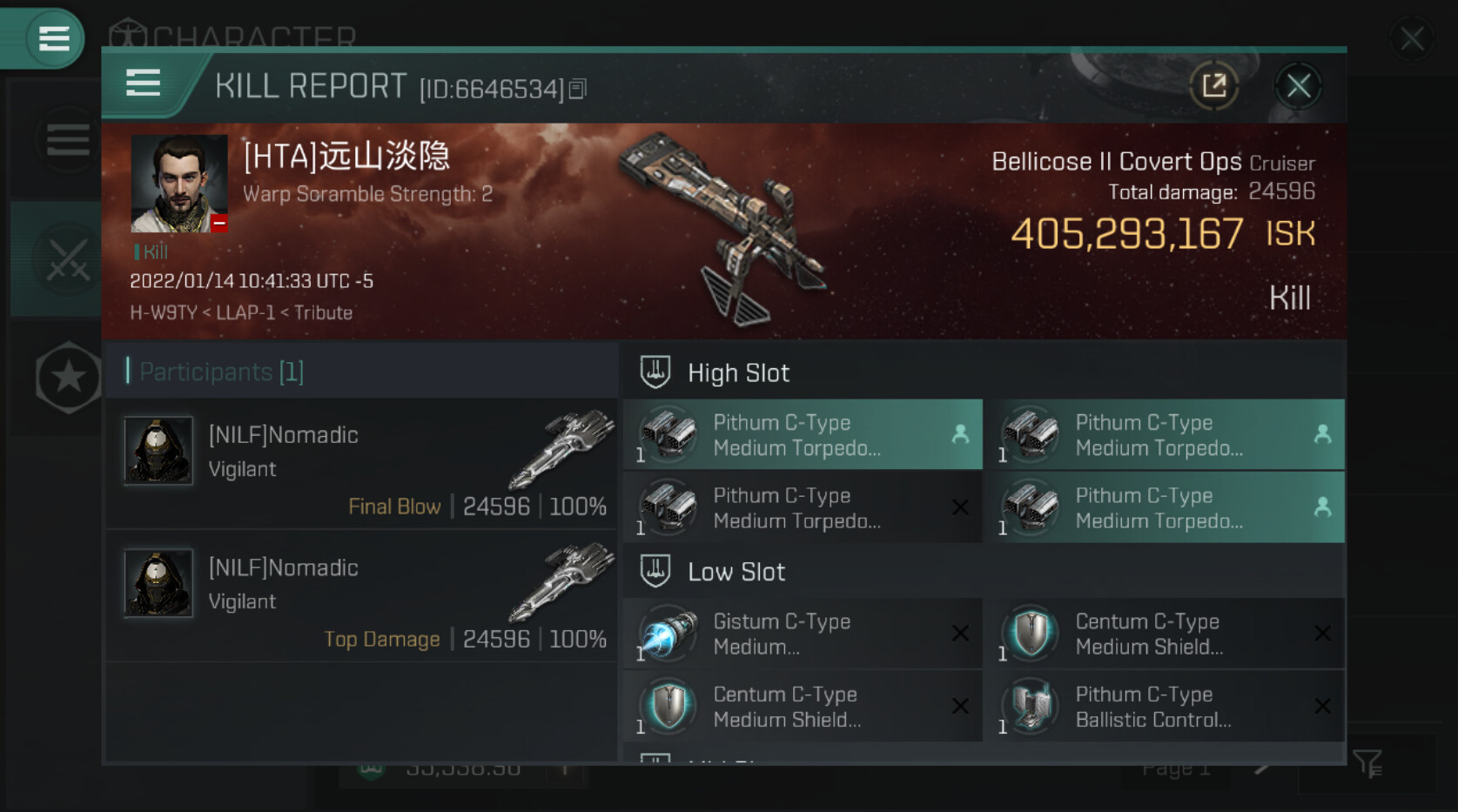Open the top-left main menu button
The height and width of the screenshot is (812, 1458).
54,37
